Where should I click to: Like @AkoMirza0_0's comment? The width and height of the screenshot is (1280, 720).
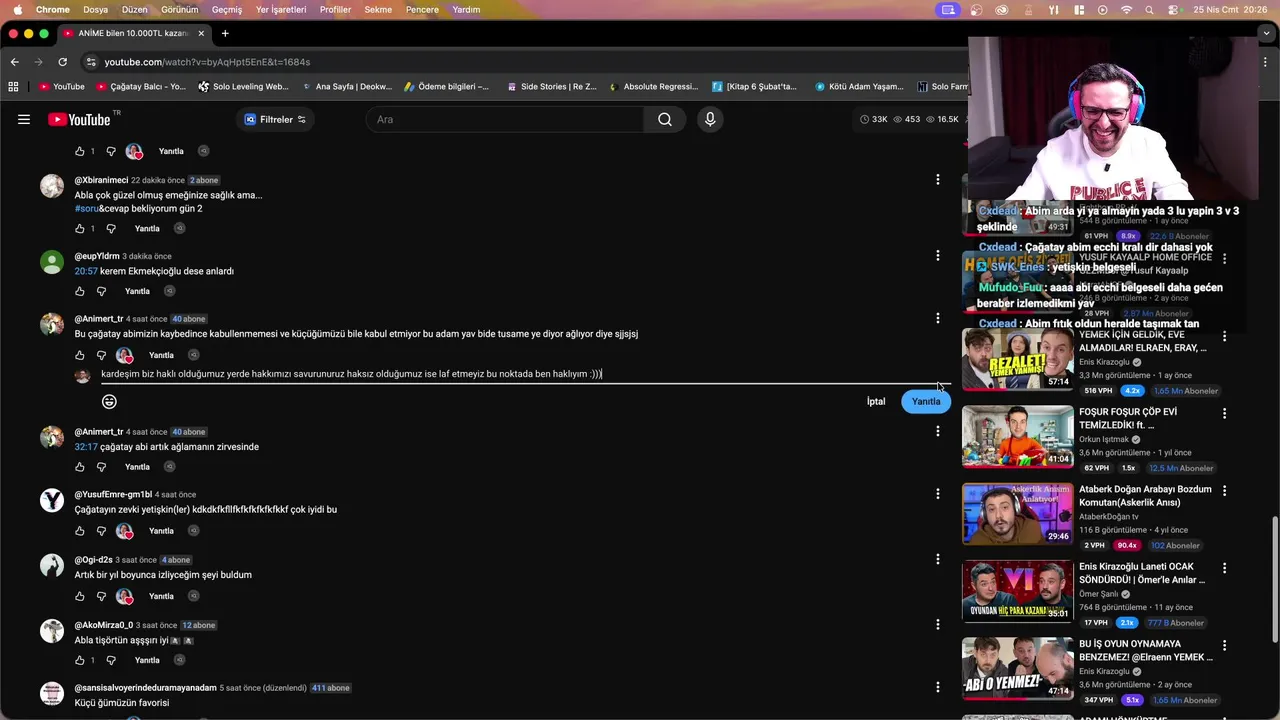click(80, 661)
